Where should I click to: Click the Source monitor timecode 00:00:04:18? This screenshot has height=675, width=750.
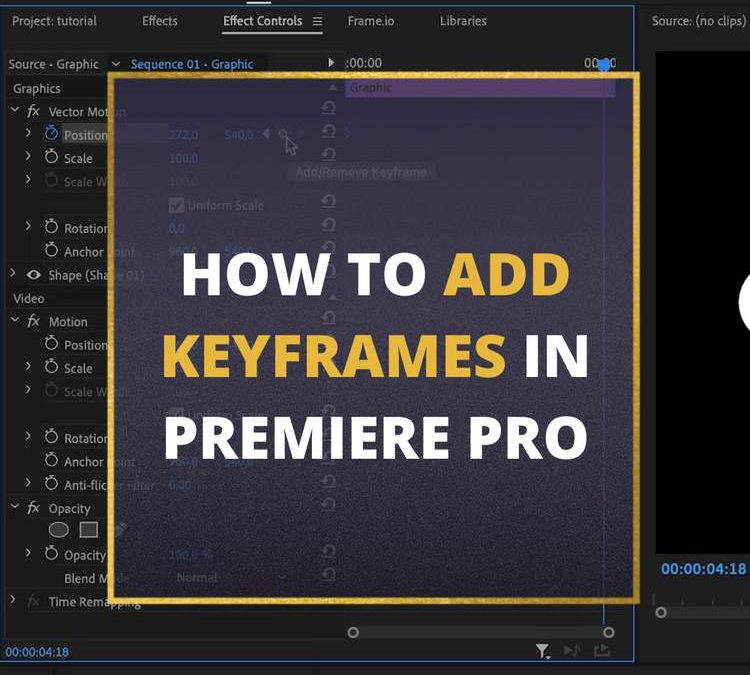point(704,569)
